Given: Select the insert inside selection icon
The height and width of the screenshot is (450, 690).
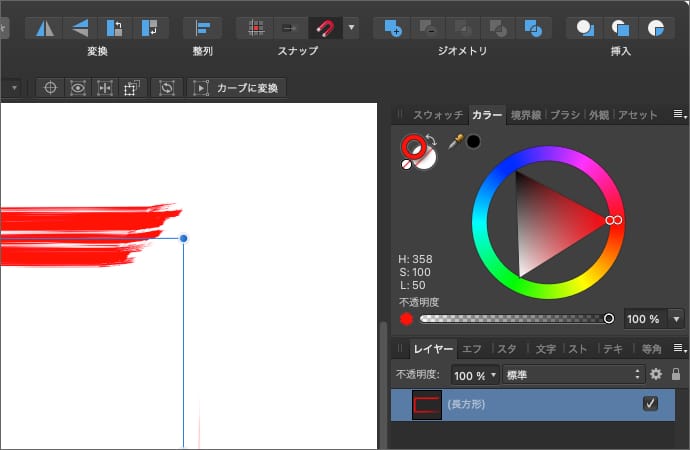Looking at the screenshot, I should pyautogui.click(x=655, y=27).
